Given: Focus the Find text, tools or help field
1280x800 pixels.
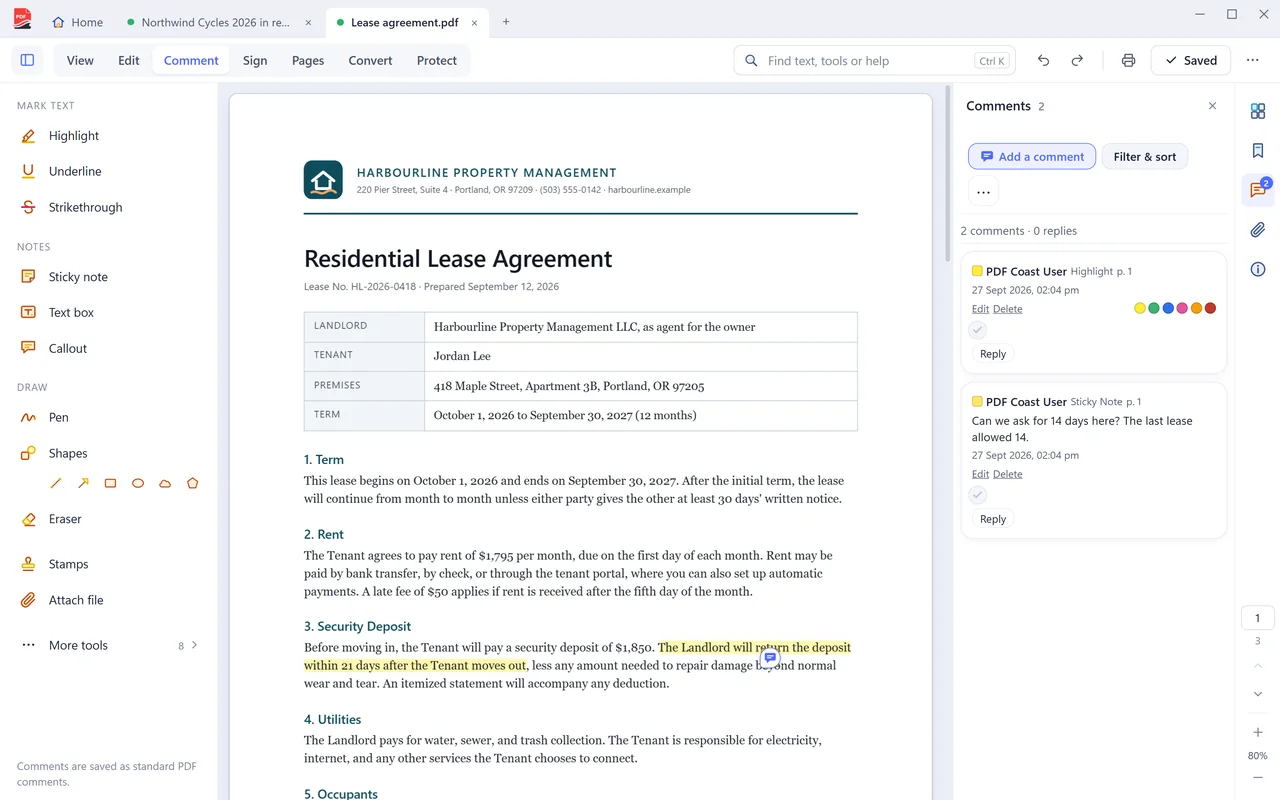Looking at the screenshot, I should (874, 61).
